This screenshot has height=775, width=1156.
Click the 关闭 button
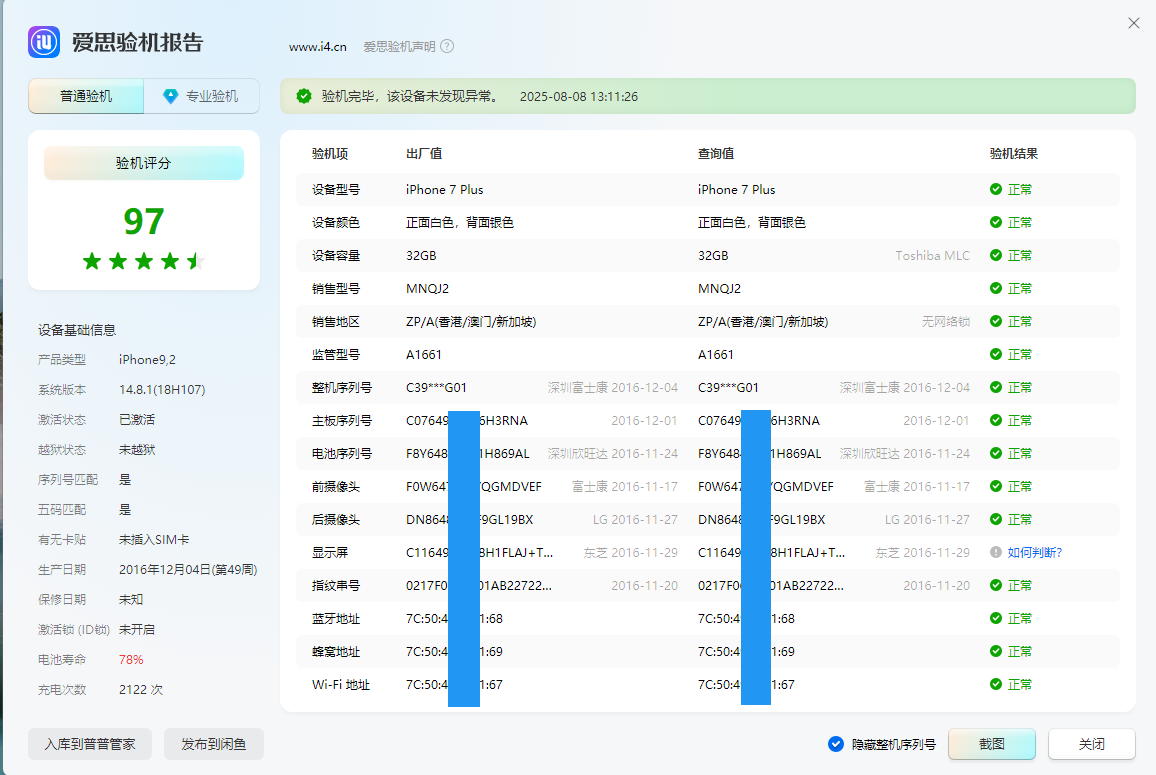pos(1092,744)
